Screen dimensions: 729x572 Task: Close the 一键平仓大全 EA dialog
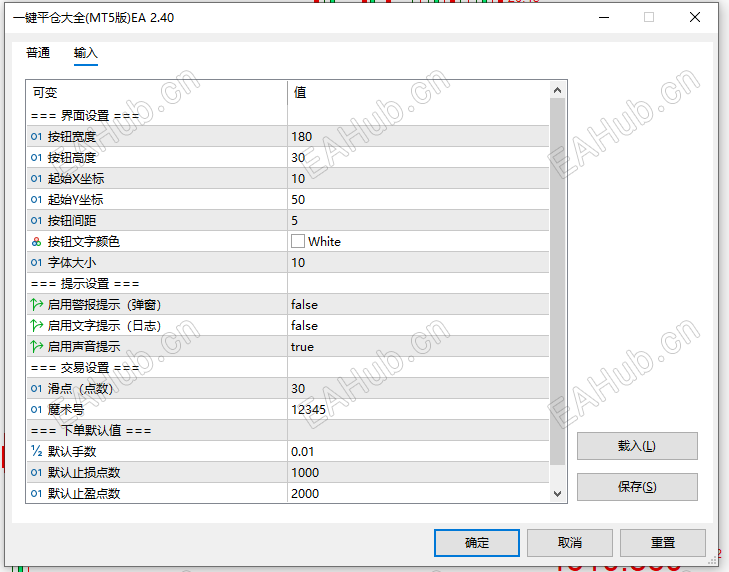(x=695, y=17)
